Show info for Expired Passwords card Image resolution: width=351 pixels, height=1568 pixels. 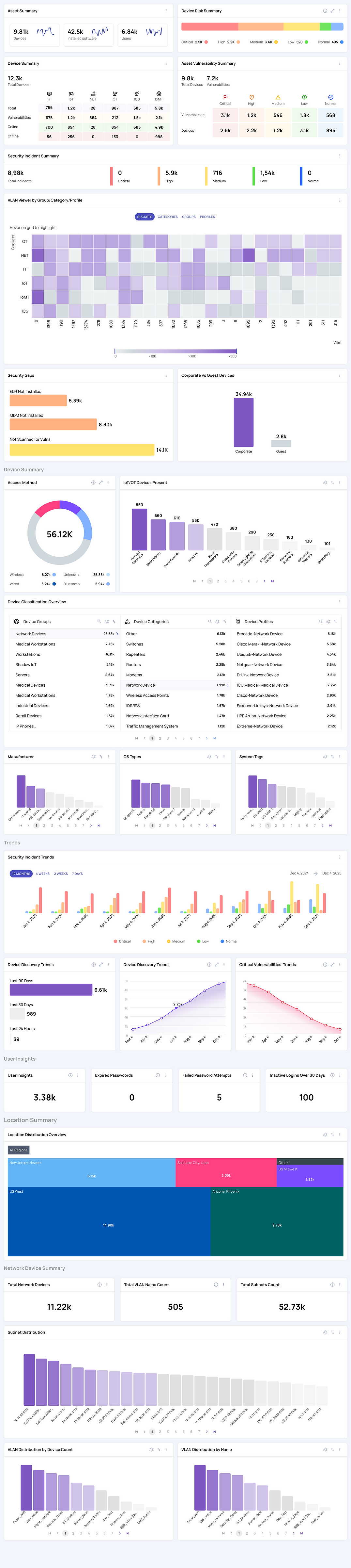coord(158,1076)
